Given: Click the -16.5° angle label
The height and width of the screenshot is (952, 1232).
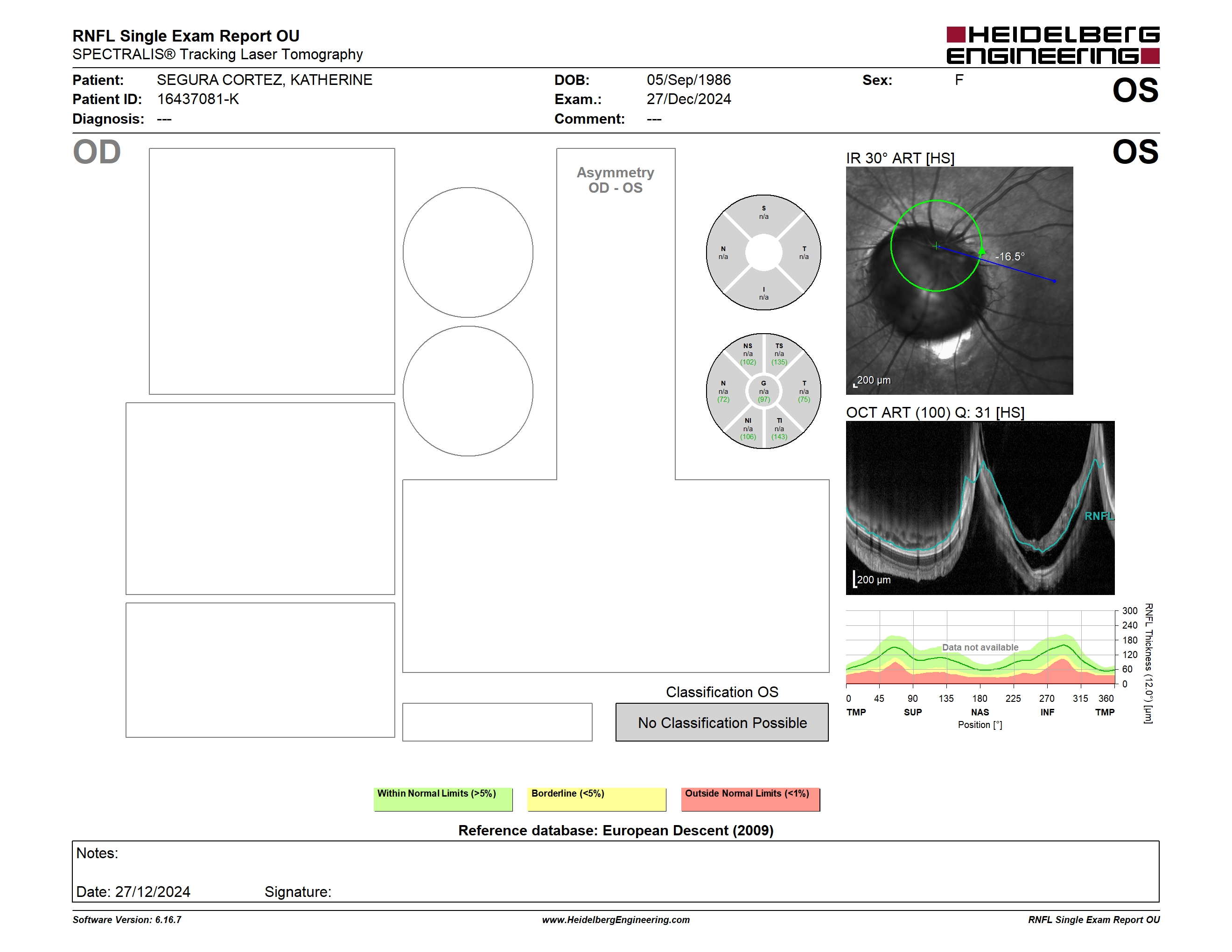Looking at the screenshot, I should coord(1010,256).
